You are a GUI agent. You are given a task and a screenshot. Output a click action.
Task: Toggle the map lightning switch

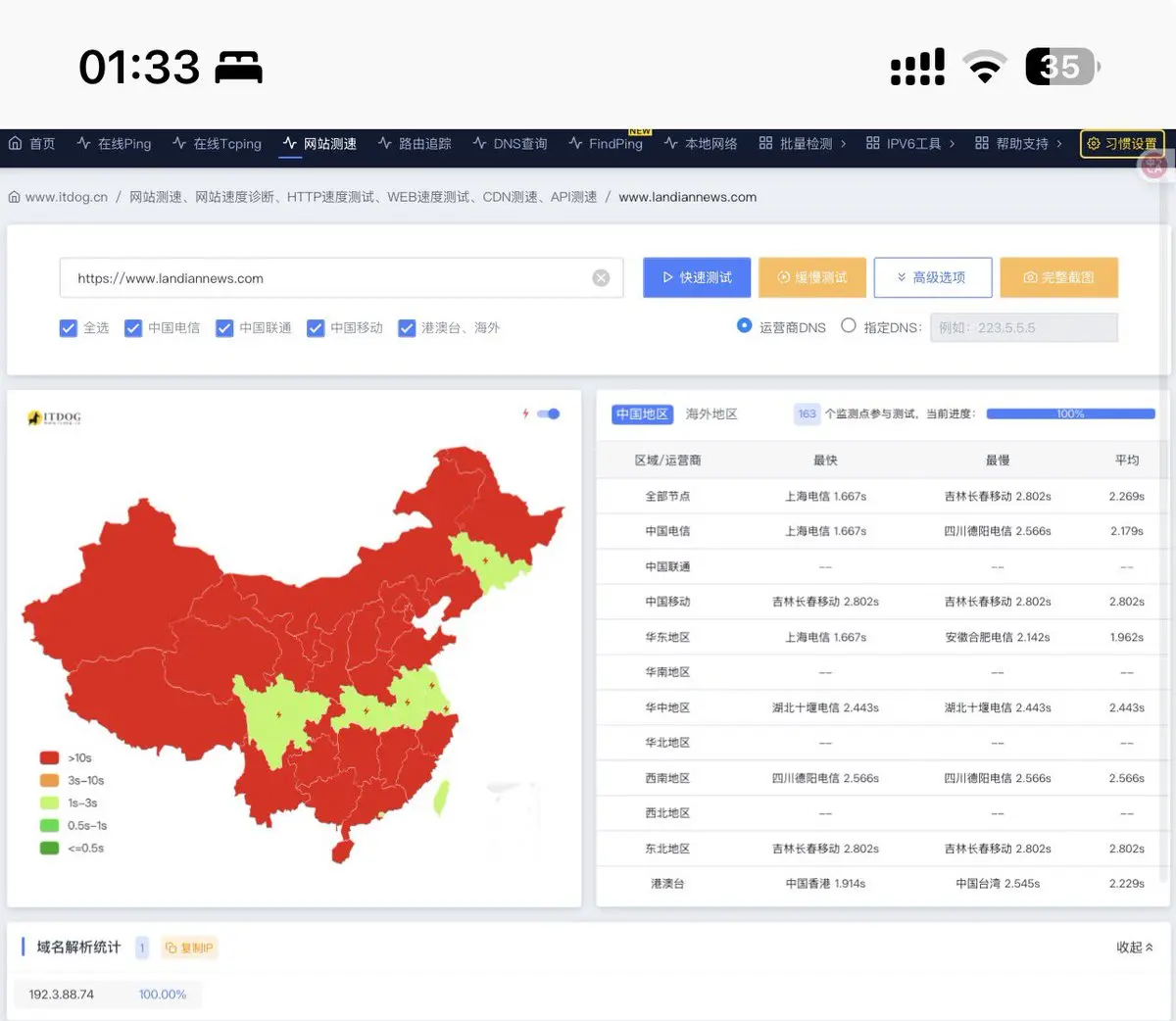pyautogui.click(x=549, y=413)
